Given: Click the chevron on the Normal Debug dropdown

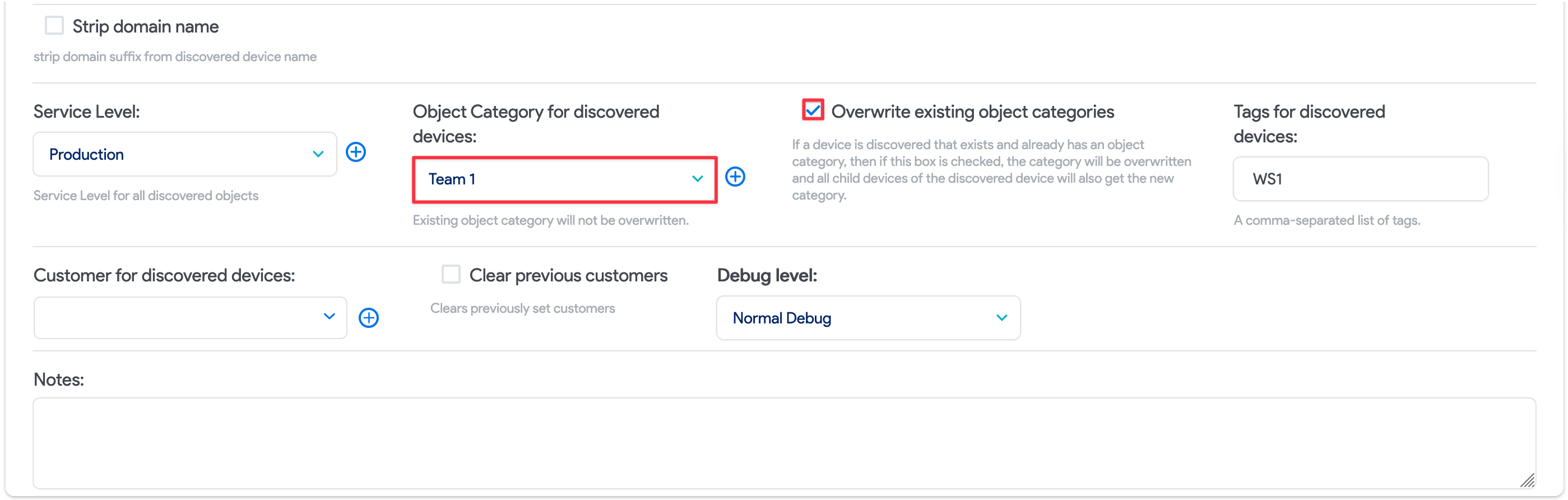Looking at the screenshot, I should click(x=1001, y=317).
